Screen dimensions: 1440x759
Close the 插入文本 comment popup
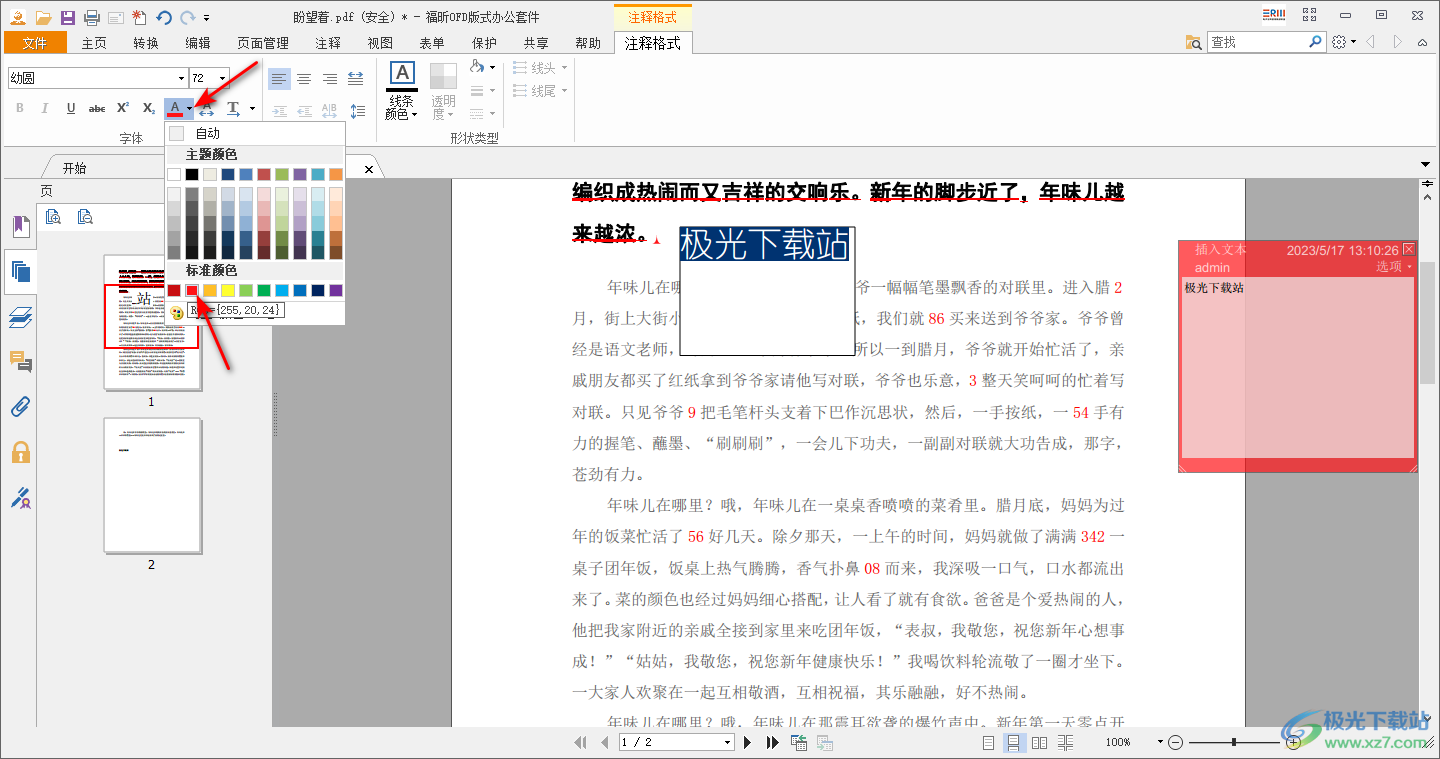click(x=1409, y=249)
